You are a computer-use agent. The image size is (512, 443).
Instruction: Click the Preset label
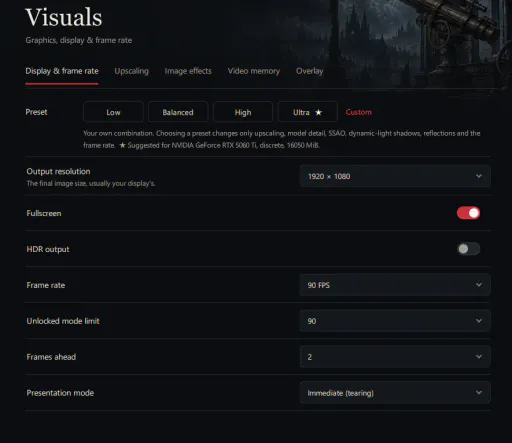tap(36, 112)
